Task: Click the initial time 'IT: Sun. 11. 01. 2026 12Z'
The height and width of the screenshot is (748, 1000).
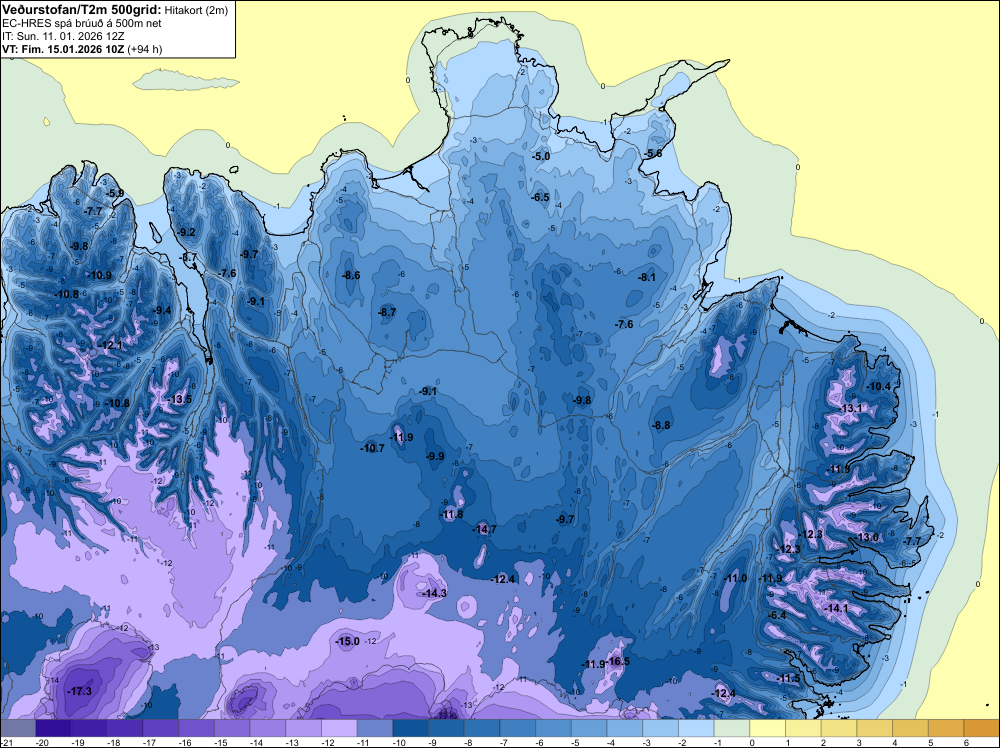Action: point(63,36)
